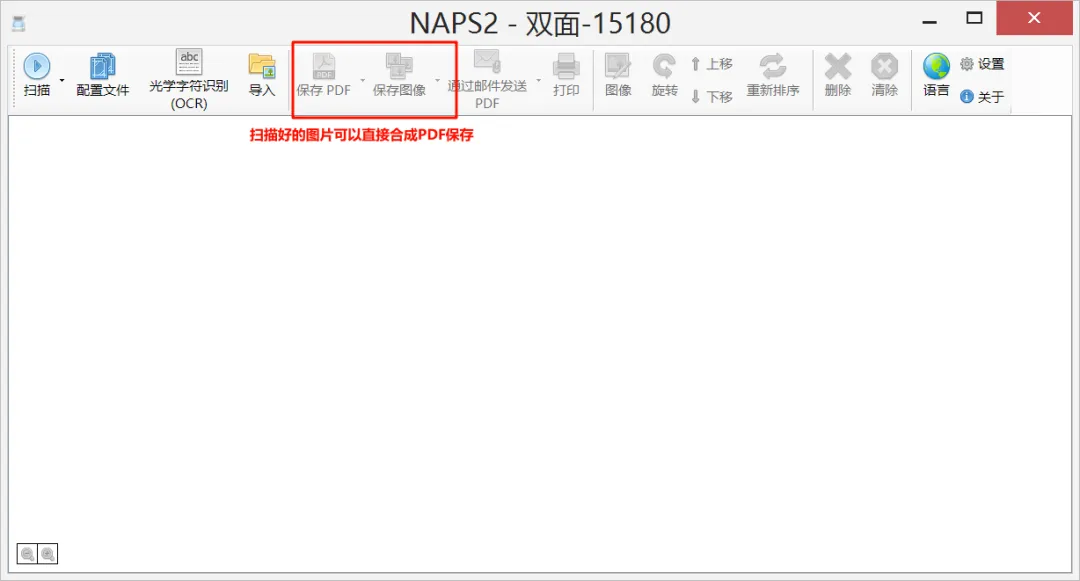Minimize the NAPS2 window
1080x581 pixels.
pos(930,21)
